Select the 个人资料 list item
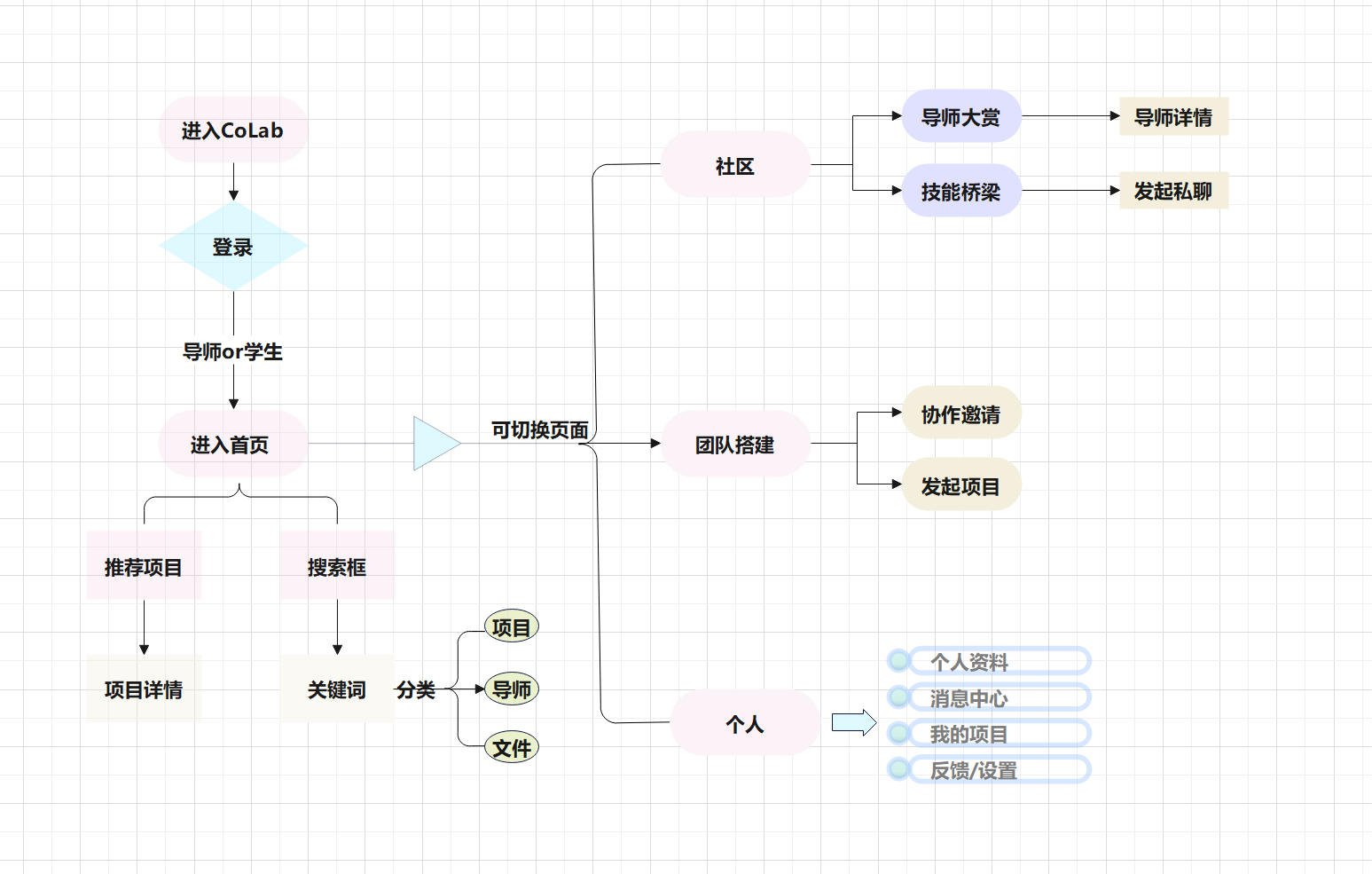This screenshot has width=1372, height=874. point(1000,661)
